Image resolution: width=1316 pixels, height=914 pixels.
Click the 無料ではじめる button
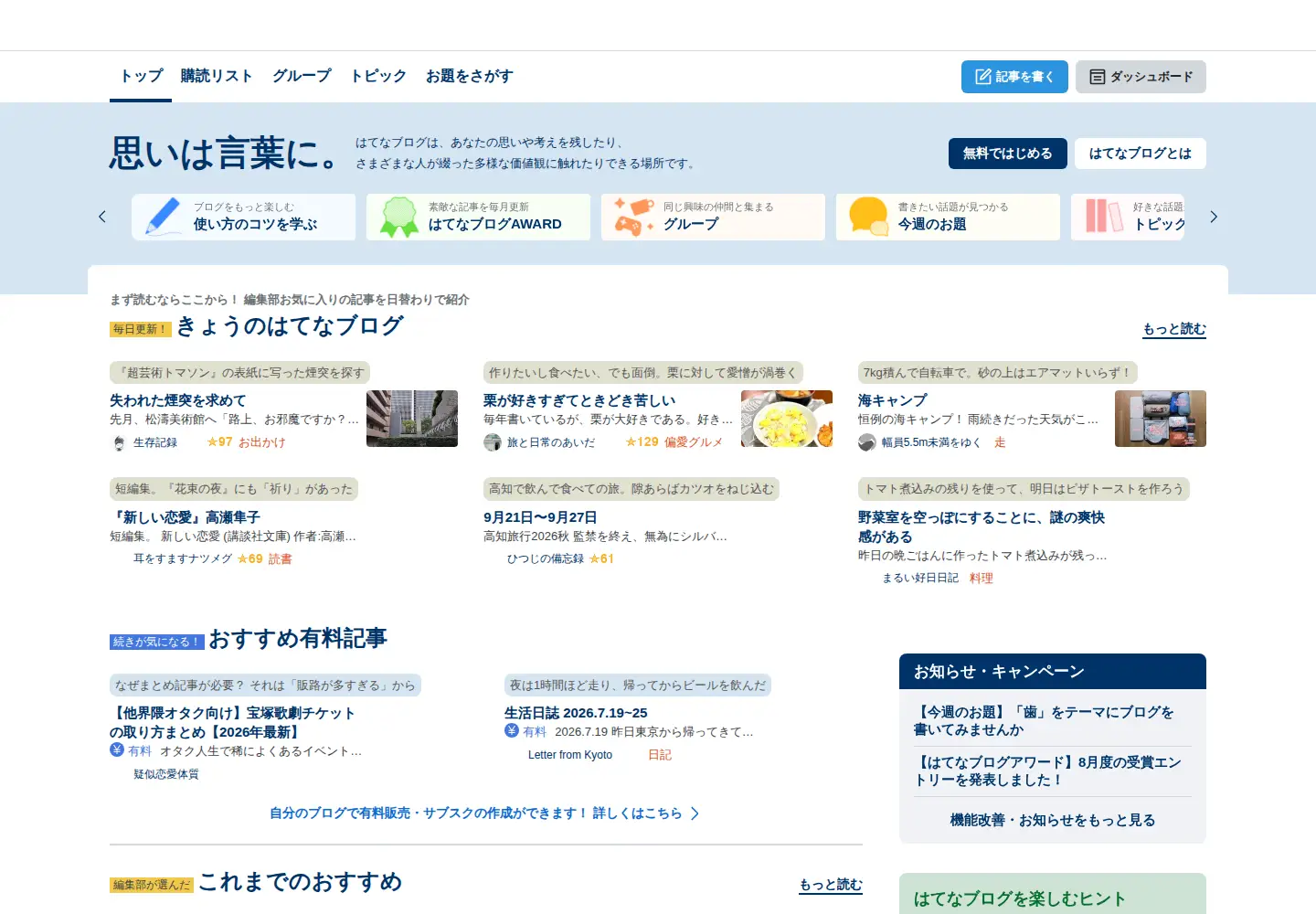1007,154
